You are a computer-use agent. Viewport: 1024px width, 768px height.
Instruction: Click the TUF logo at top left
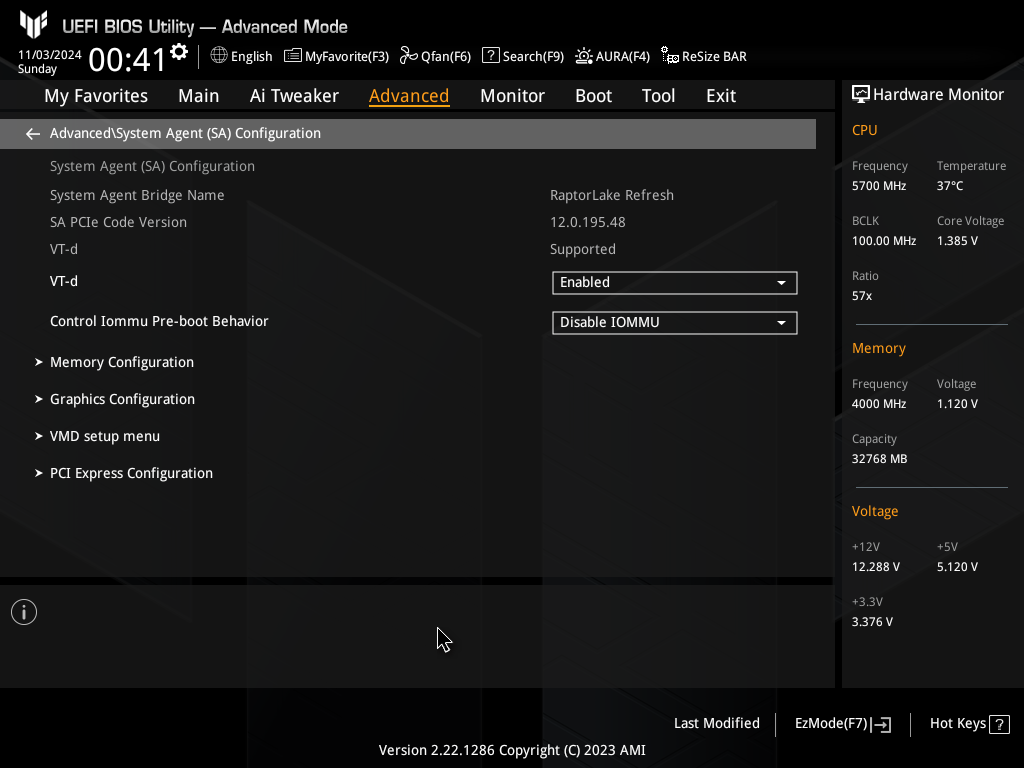coord(33,25)
